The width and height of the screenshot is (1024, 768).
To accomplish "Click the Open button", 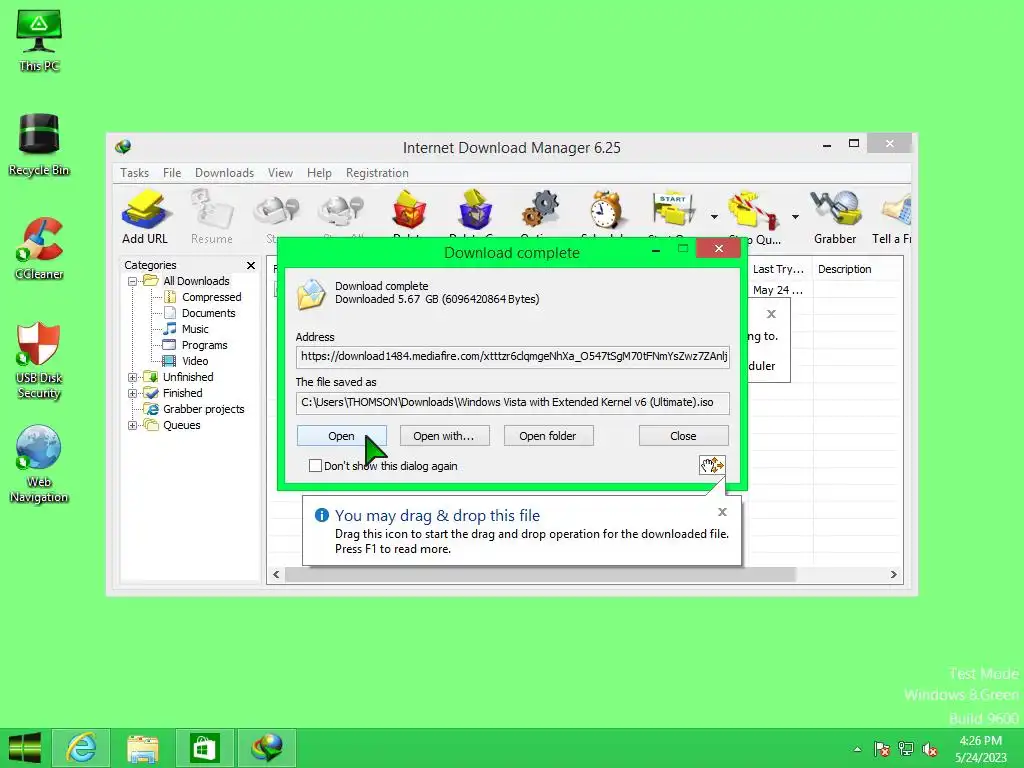I will pyautogui.click(x=342, y=436).
